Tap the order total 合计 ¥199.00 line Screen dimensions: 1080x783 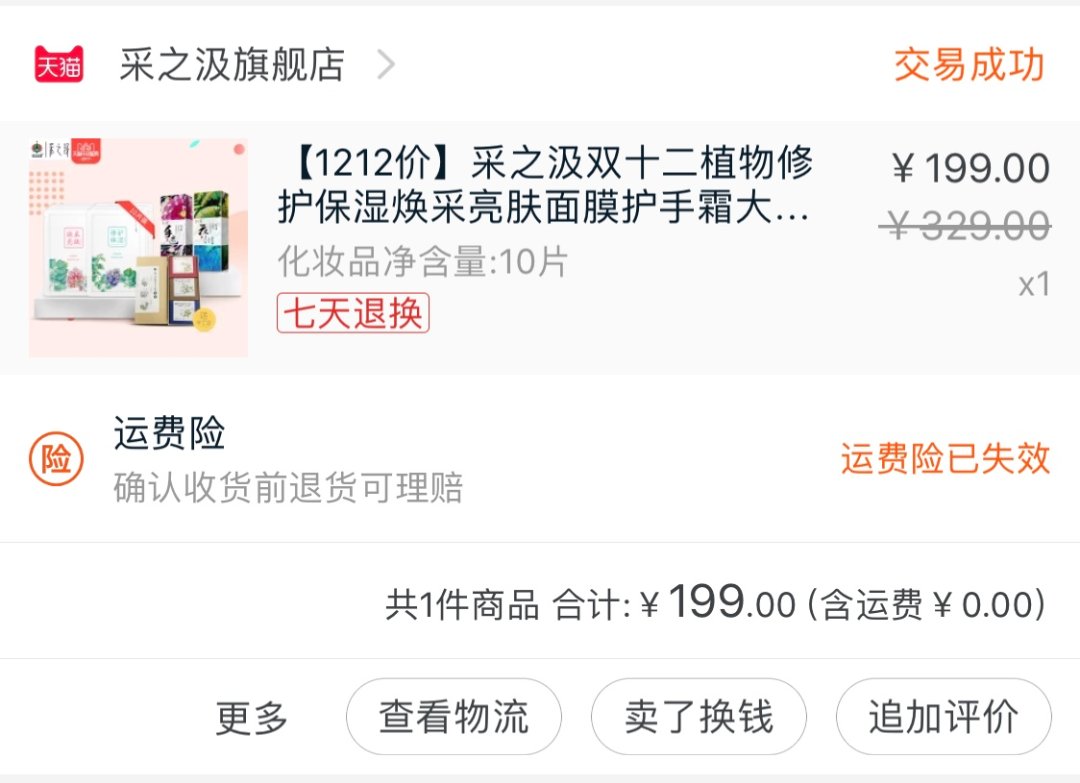coord(716,603)
